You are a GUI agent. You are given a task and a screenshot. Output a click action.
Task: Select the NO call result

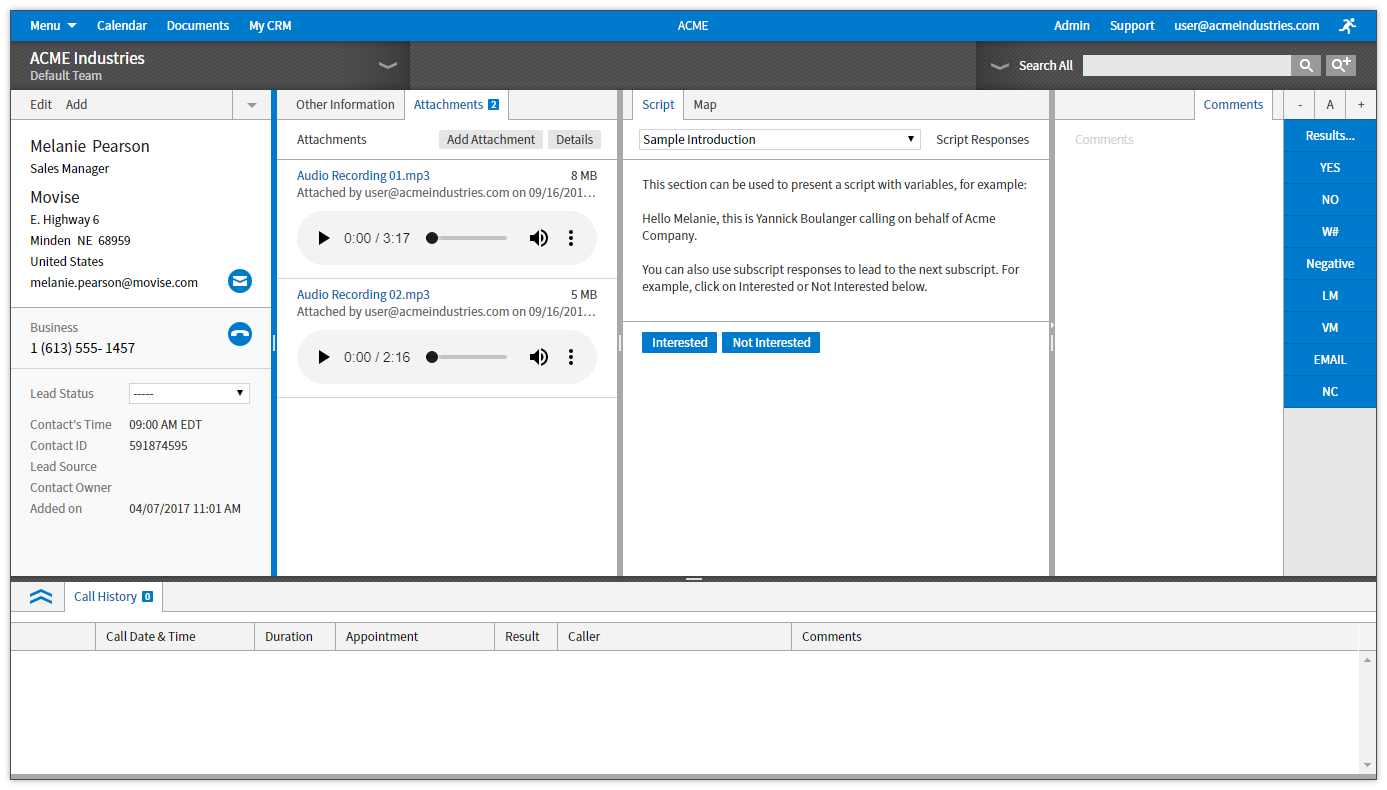[x=1330, y=200]
